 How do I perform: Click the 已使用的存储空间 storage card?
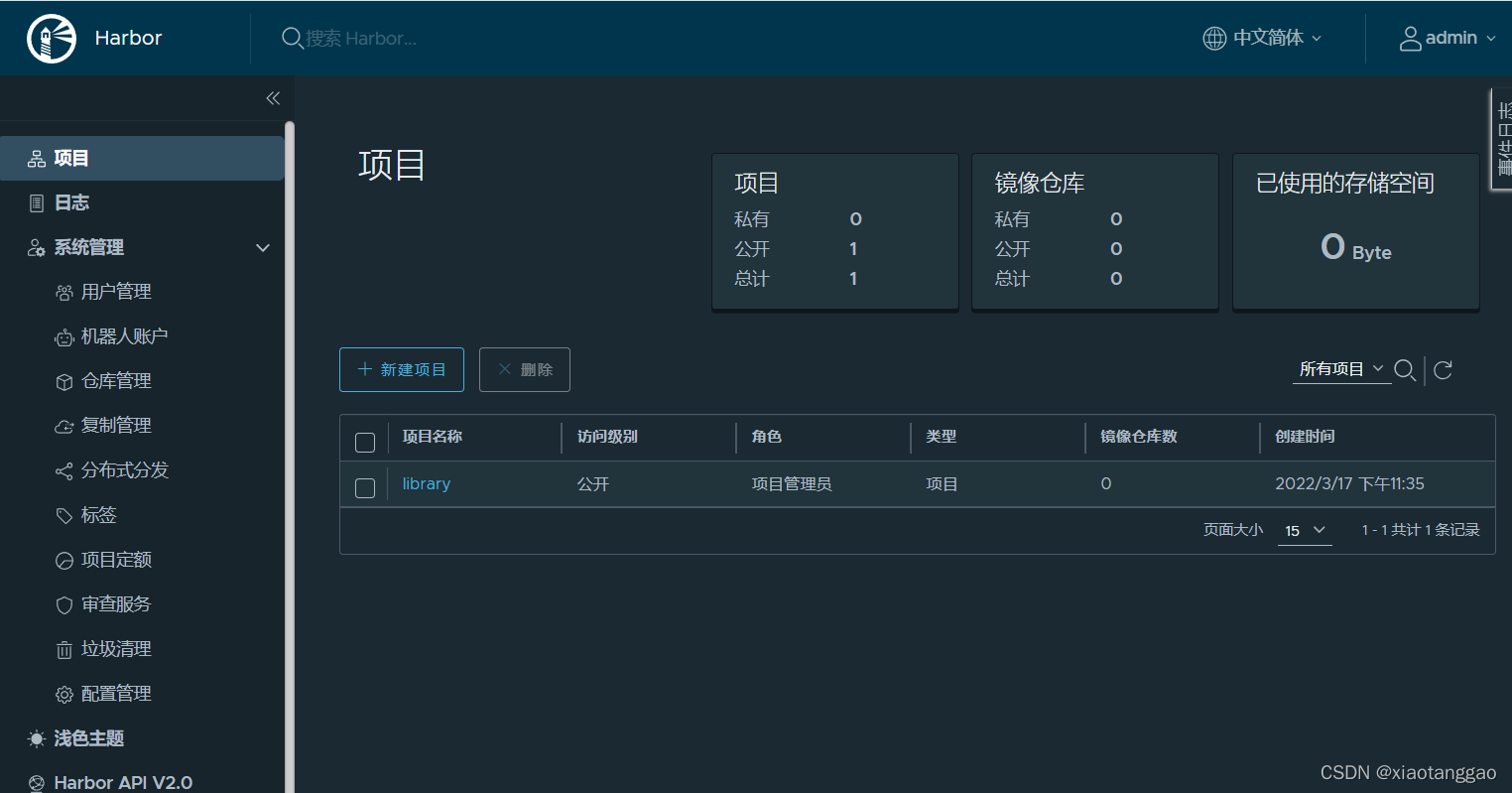1356,231
